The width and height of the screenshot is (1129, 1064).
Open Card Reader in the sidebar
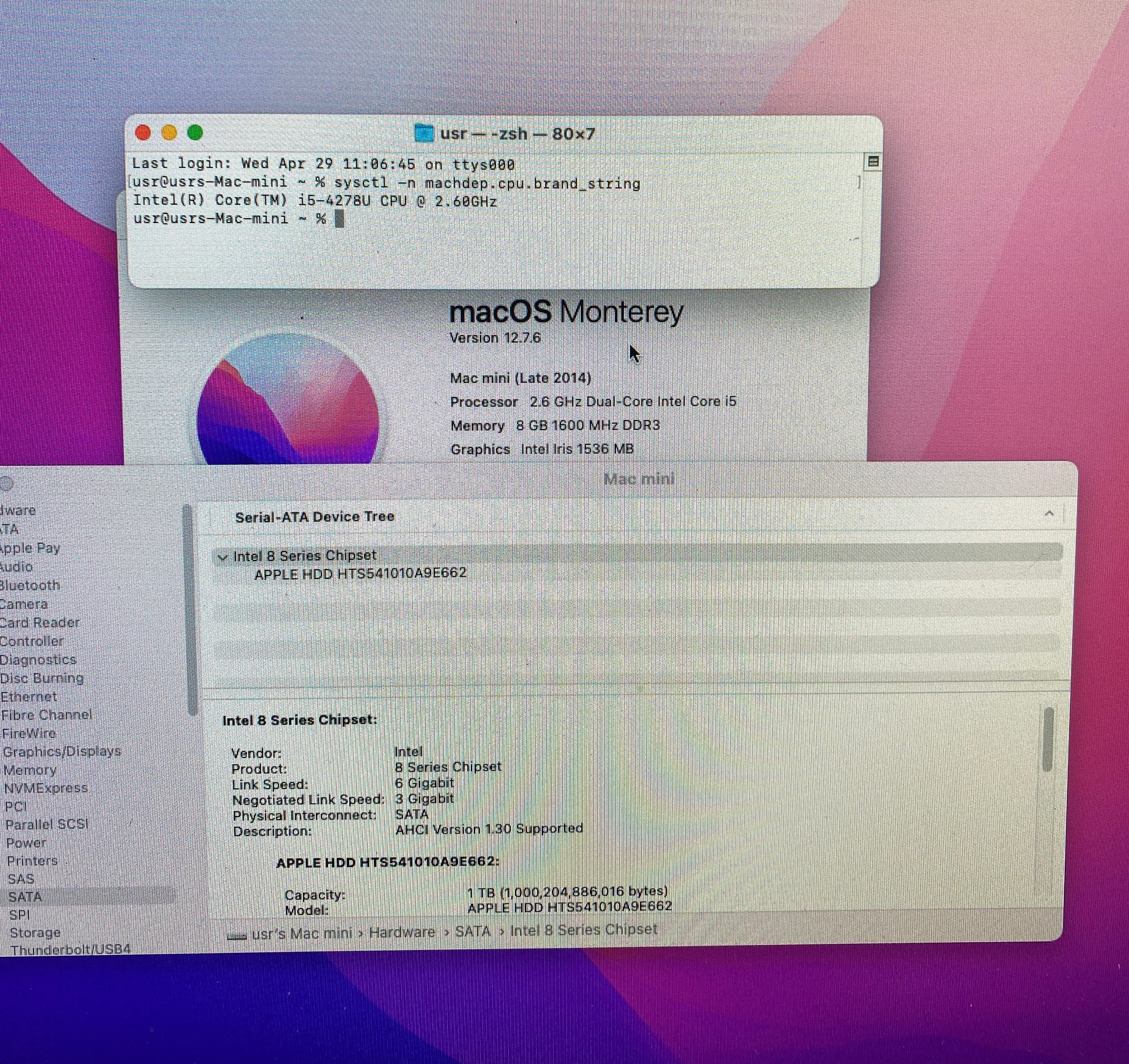[40, 622]
